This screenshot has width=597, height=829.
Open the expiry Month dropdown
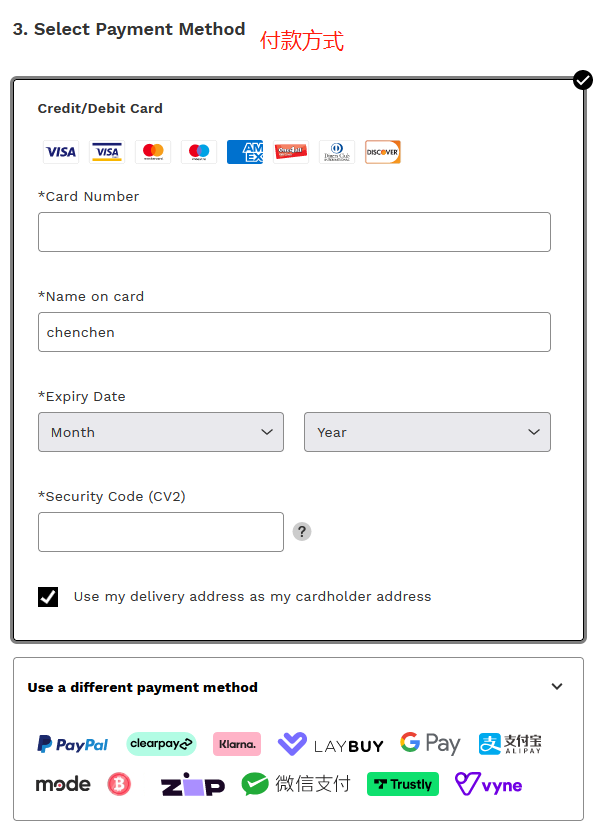[161, 432]
